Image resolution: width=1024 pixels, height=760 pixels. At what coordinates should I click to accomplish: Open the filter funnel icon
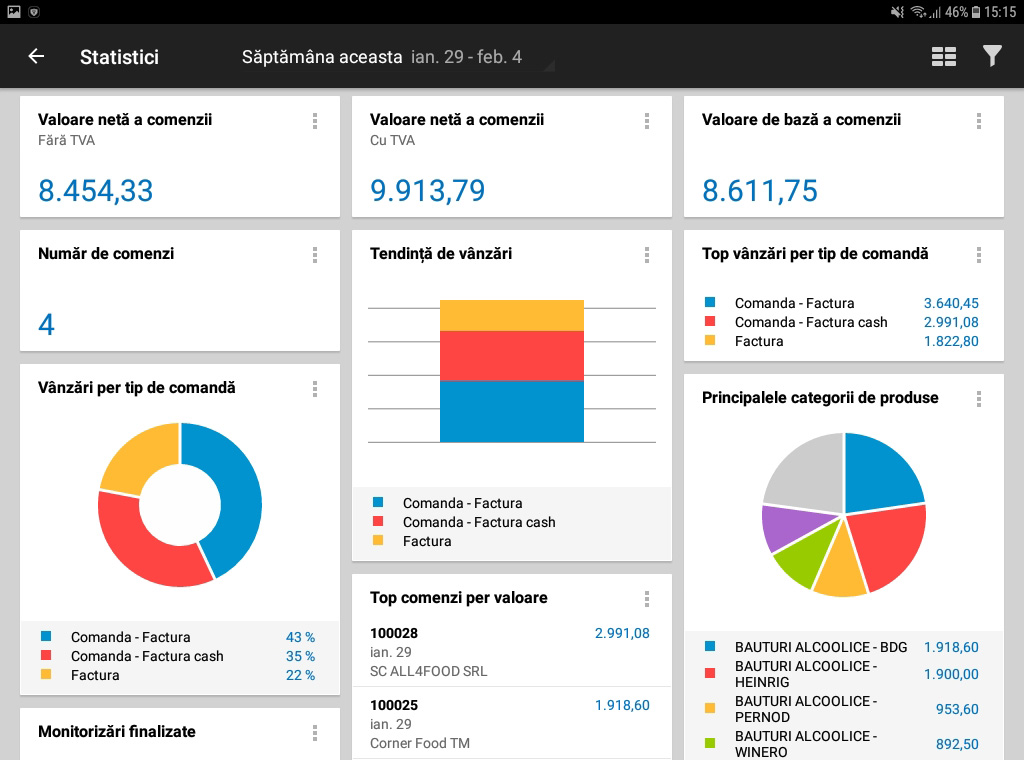(x=992, y=56)
